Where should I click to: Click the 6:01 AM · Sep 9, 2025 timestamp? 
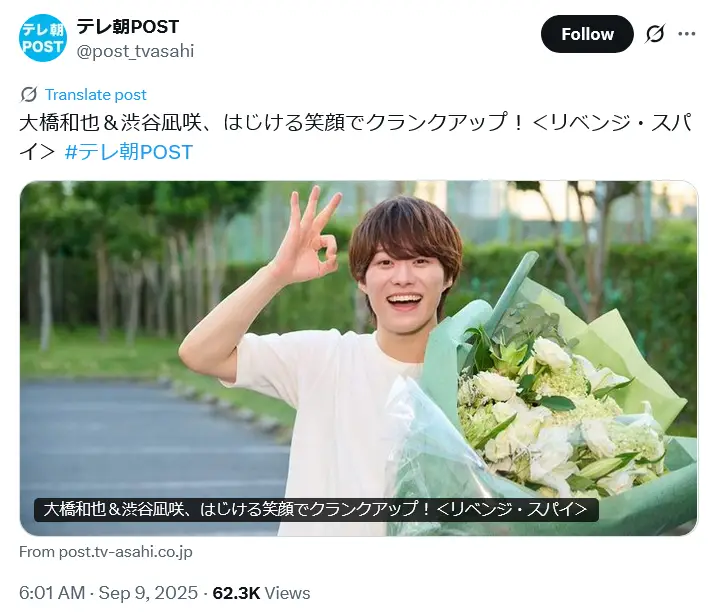click(x=108, y=593)
